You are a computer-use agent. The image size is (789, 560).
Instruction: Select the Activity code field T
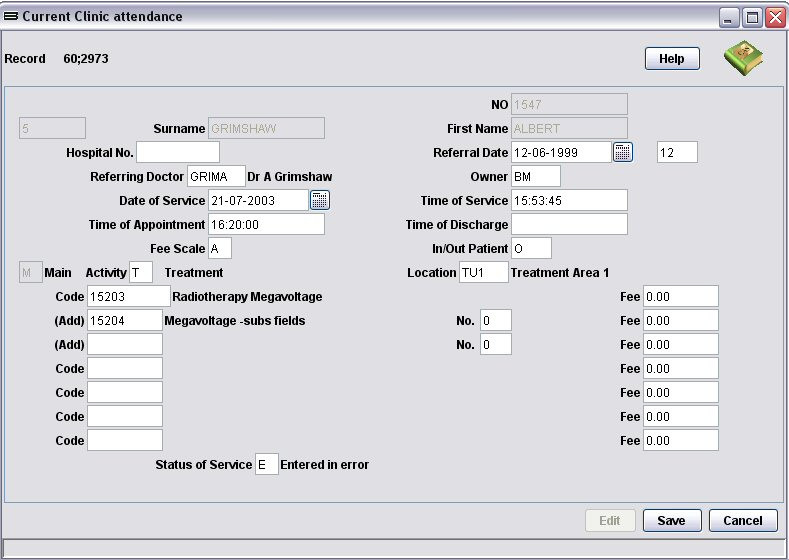tap(141, 272)
